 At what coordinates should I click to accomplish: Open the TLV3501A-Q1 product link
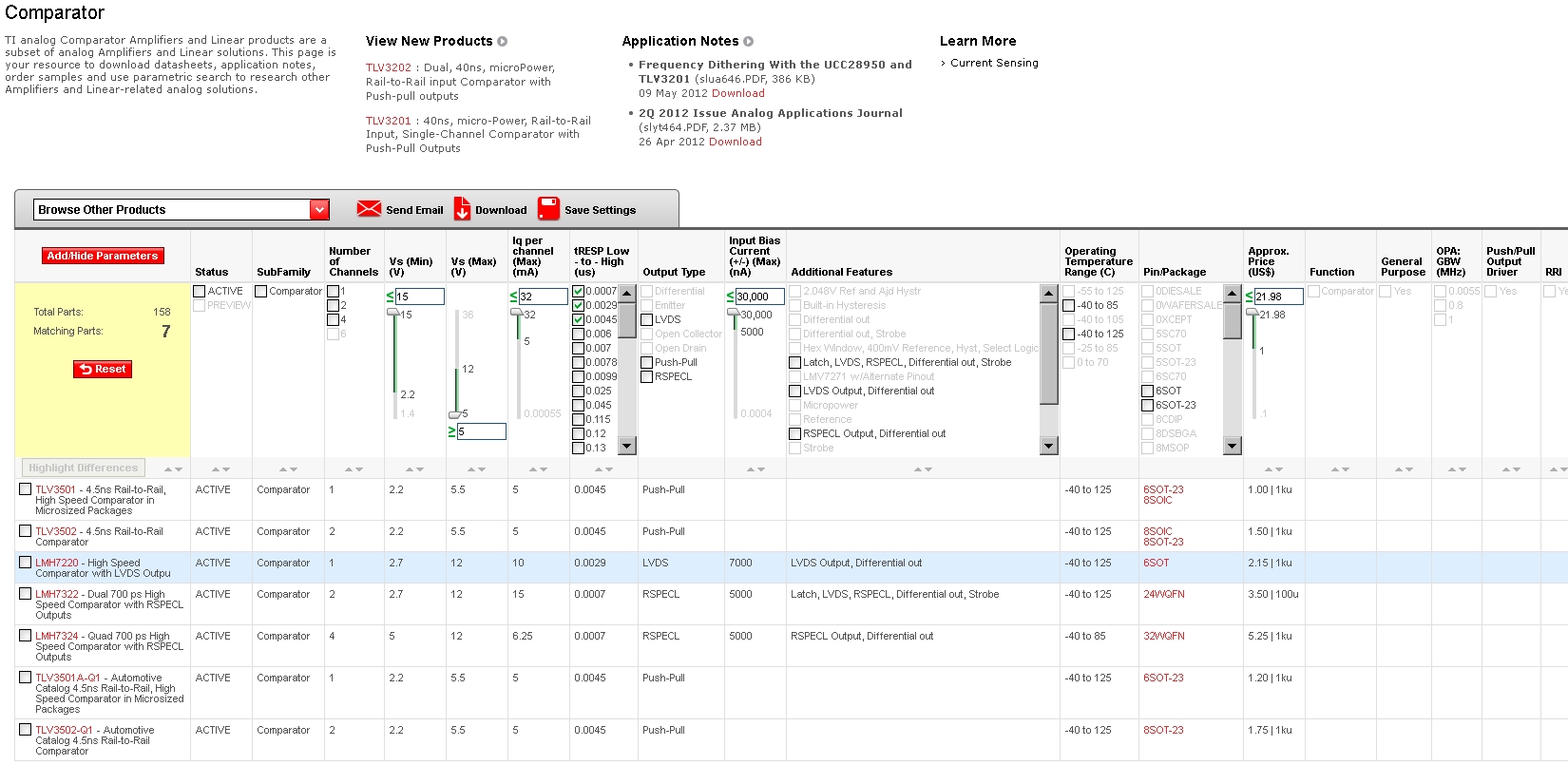(67, 678)
